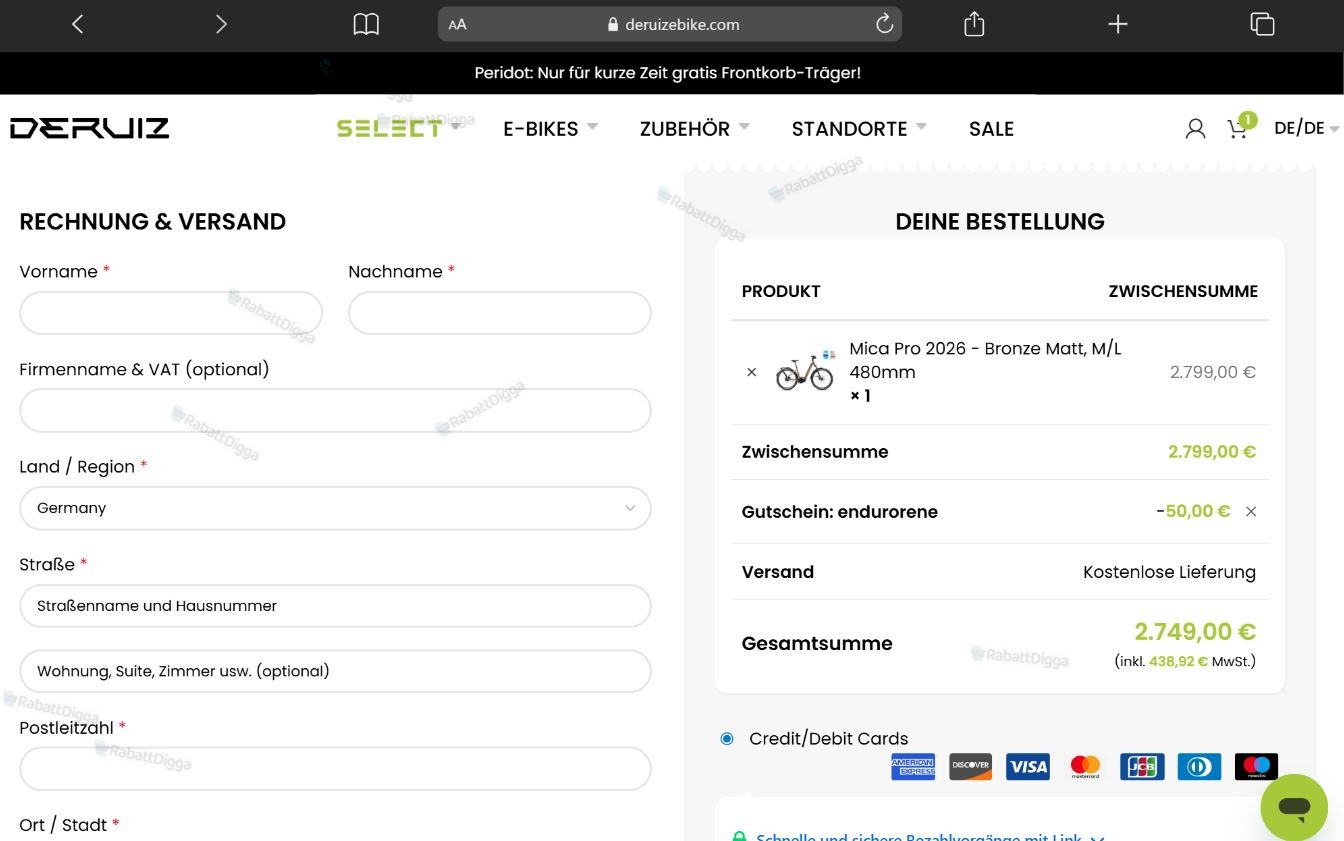The image size is (1344, 841).
Task: Show all tabs overview icon
Action: point(1262,24)
